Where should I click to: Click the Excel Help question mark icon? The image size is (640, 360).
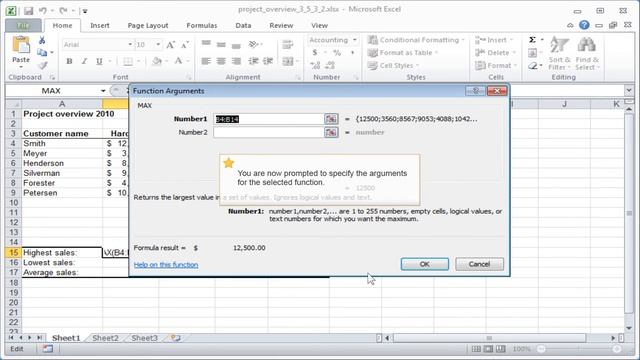coord(584,25)
